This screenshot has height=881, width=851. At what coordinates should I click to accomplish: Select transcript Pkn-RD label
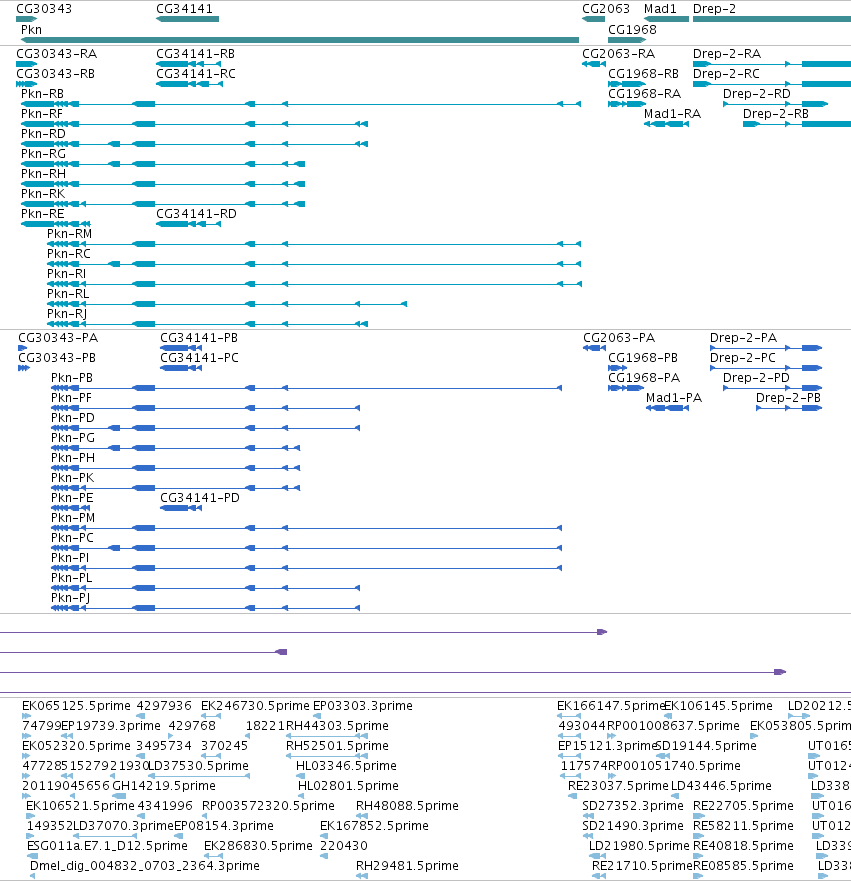pyautogui.click(x=43, y=134)
